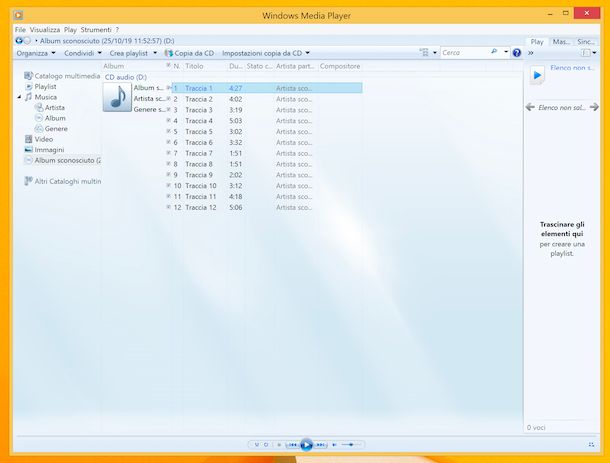The height and width of the screenshot is (463, 610).
Task: Open the Condividi dropdown
Action: click(x=82, y=53)
